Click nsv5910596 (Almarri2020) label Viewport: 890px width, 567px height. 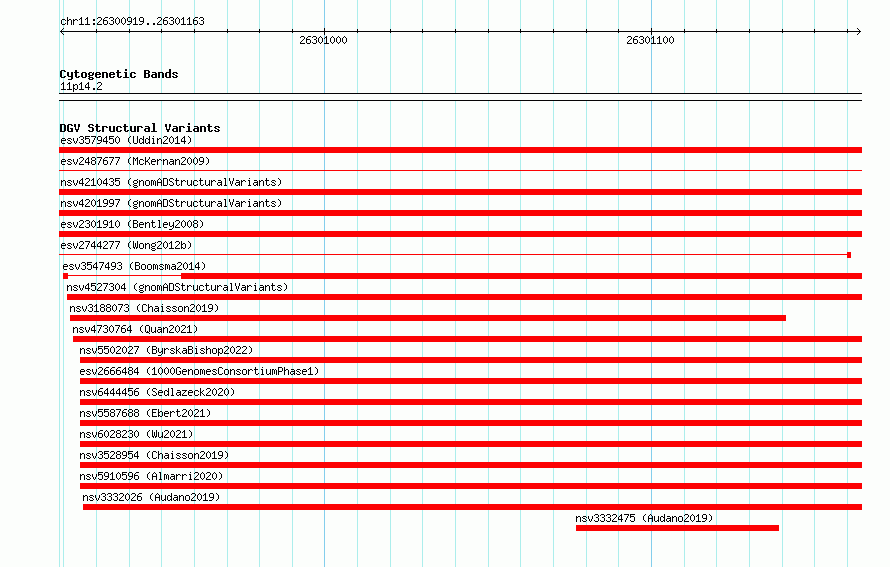(x=151, y=476)
